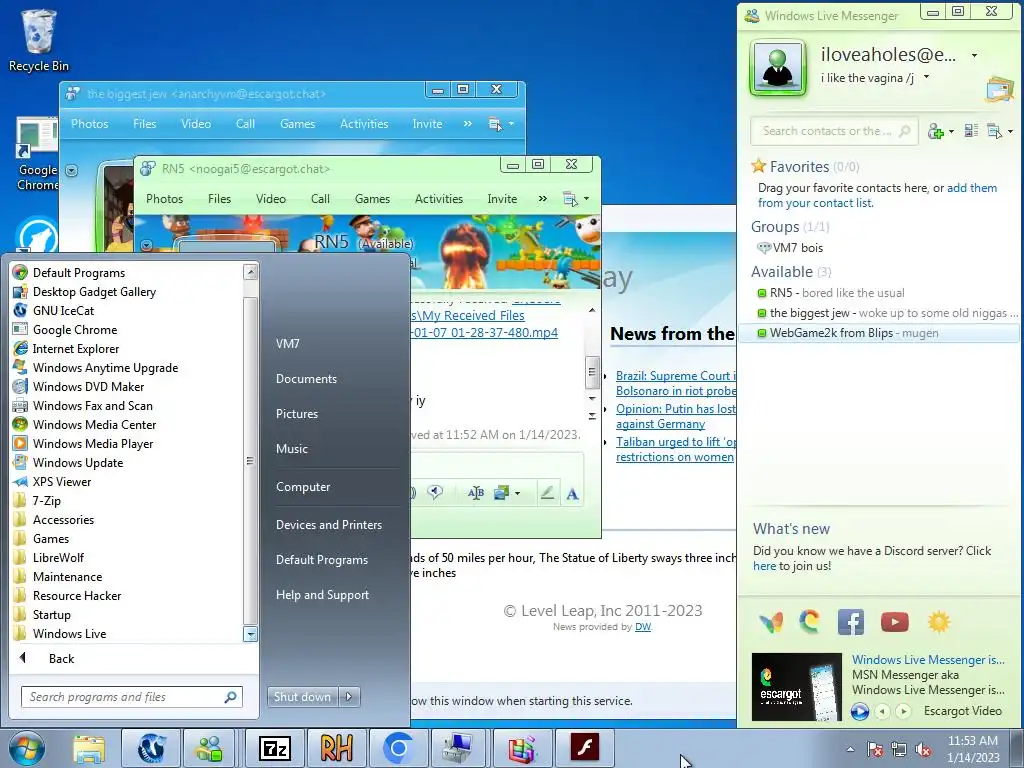Click the Shut down button

[x=302, y=697]
